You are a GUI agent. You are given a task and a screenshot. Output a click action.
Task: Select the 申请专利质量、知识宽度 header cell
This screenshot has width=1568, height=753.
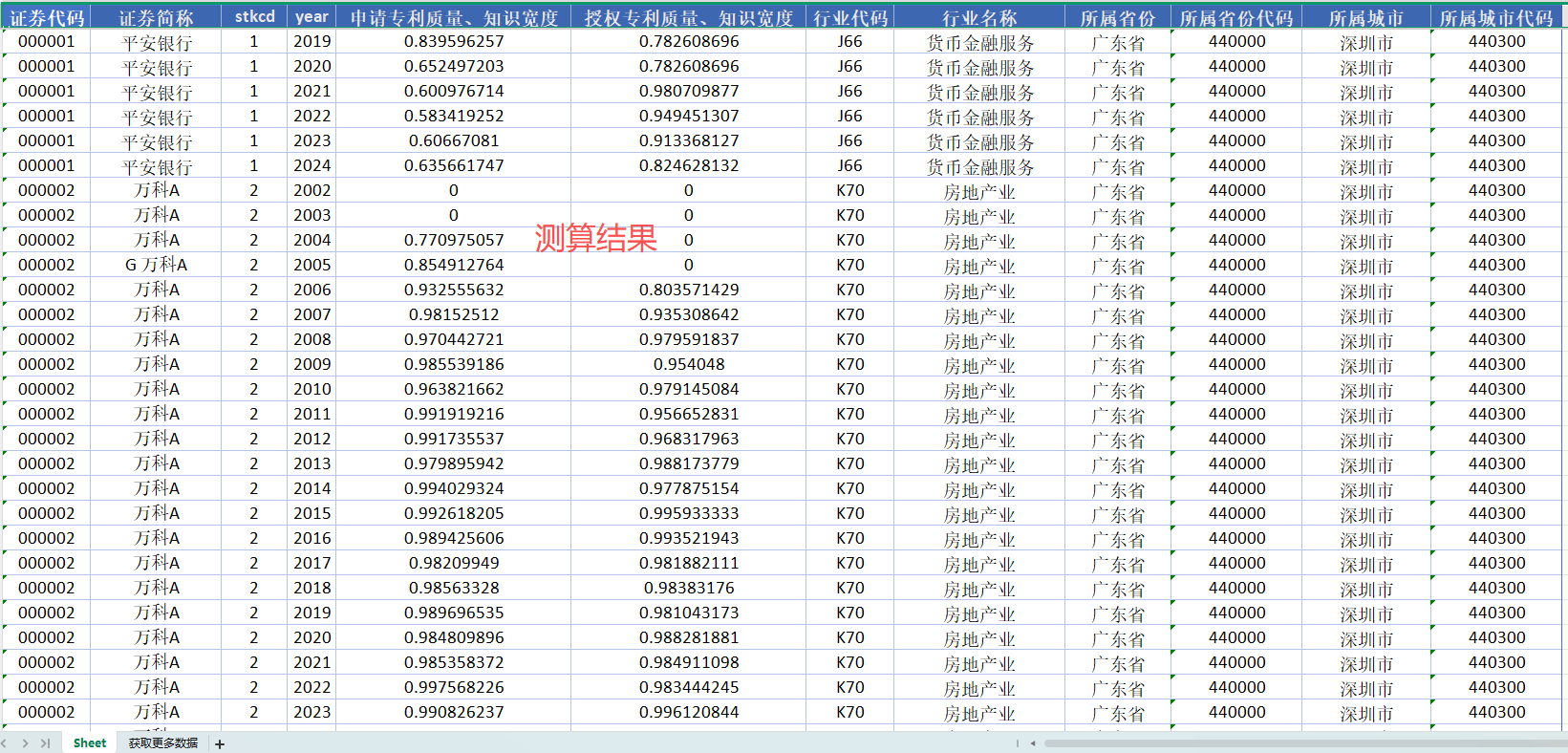[454, 17]
